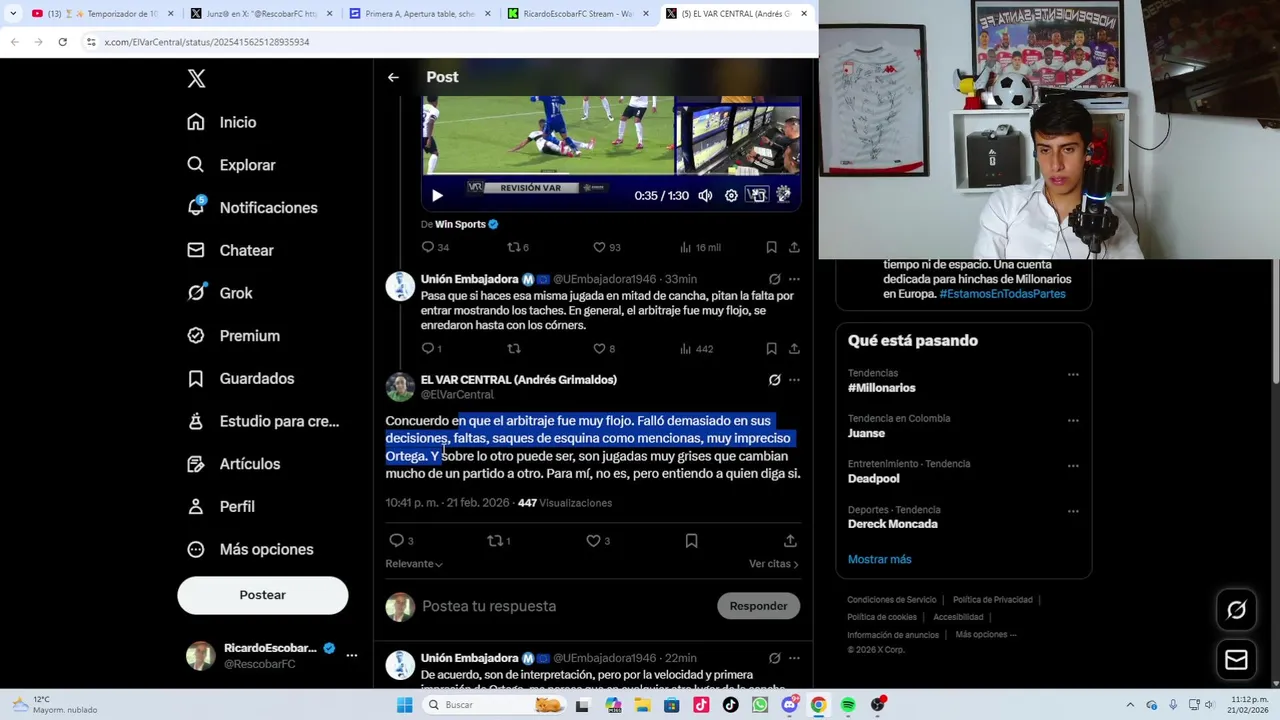Like Unión Embajadora reply with 8 likes

[603, 348]
